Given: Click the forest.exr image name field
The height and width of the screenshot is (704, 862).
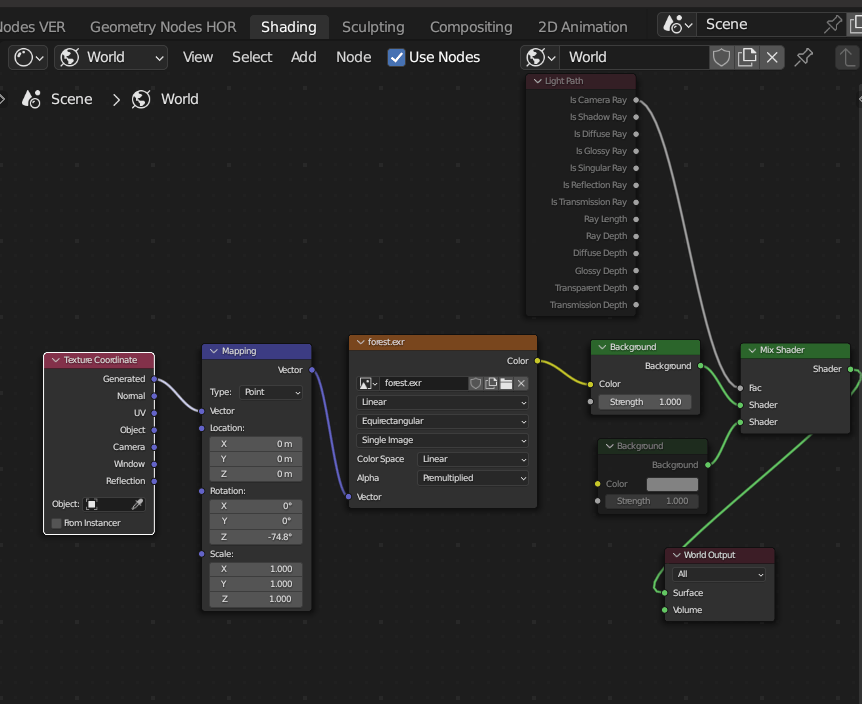Looking at the screenshot, I should pos(423,383).
